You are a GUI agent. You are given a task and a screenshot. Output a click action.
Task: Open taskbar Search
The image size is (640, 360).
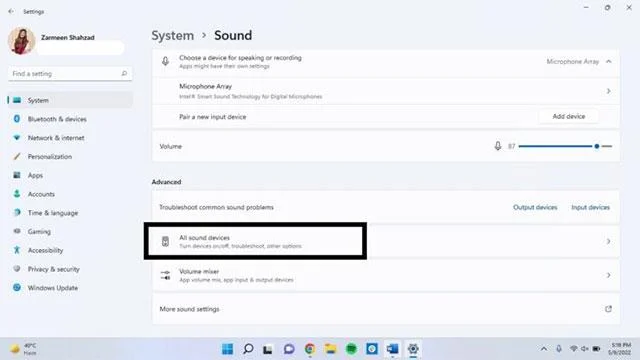tap(248, 349)
